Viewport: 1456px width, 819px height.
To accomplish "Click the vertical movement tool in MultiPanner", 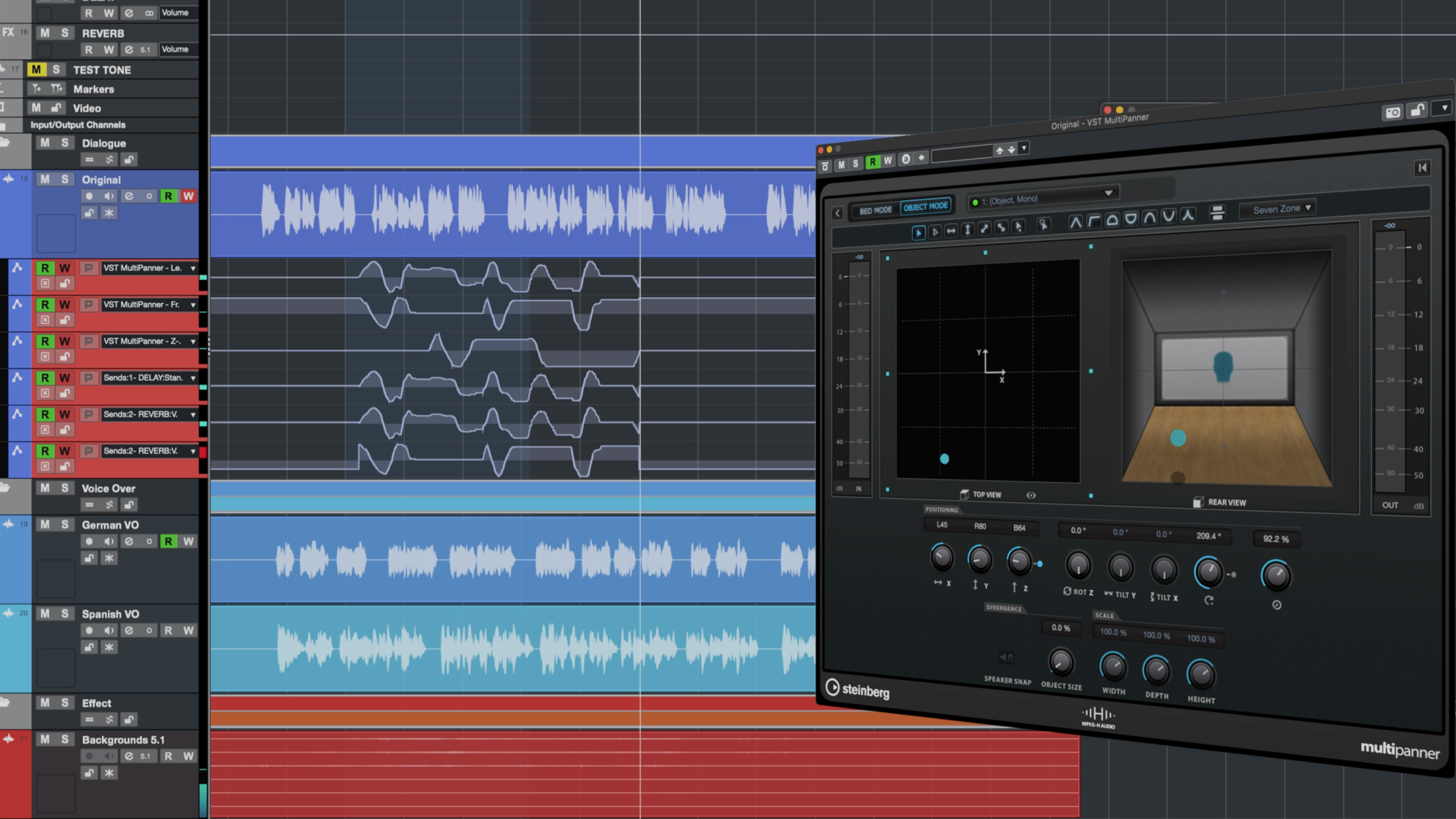I will click(968, 230).
